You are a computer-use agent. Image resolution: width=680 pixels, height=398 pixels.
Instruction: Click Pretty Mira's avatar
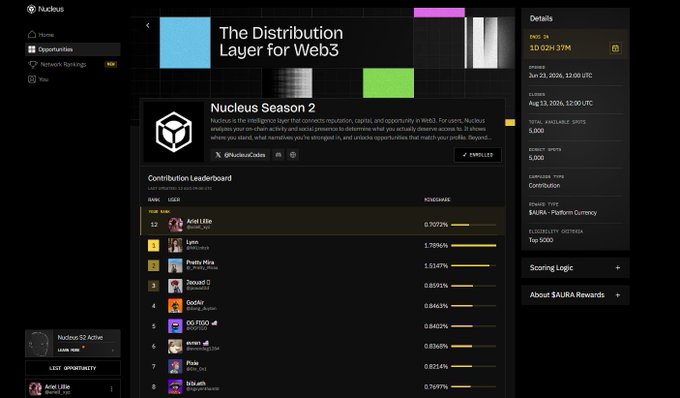(175, 265)
